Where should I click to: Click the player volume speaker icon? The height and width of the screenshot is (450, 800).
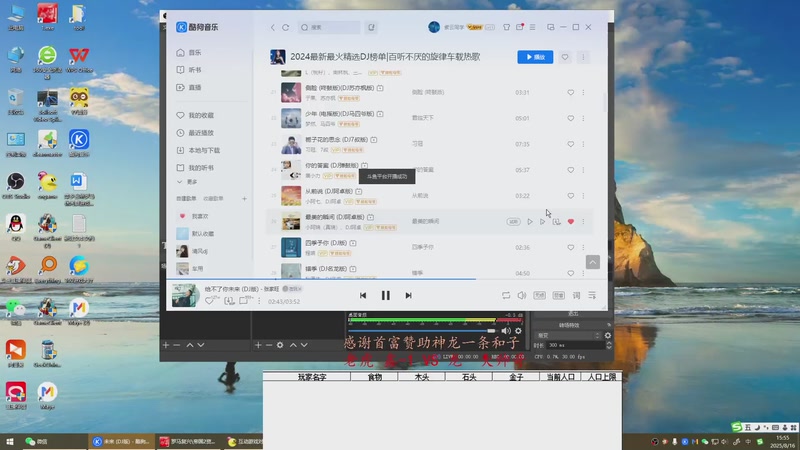pos(521,295)
